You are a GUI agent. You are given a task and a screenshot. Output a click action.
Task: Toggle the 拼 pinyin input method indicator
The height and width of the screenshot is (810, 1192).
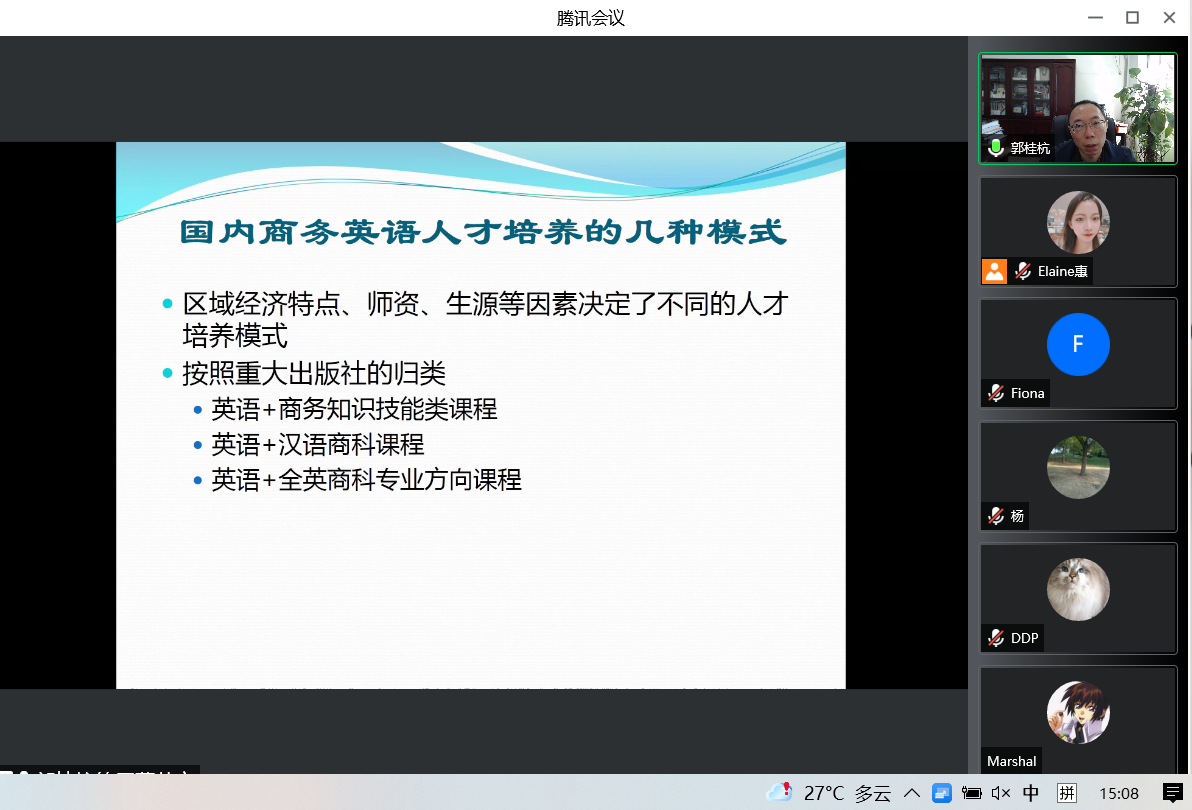tap(1067, 793)
